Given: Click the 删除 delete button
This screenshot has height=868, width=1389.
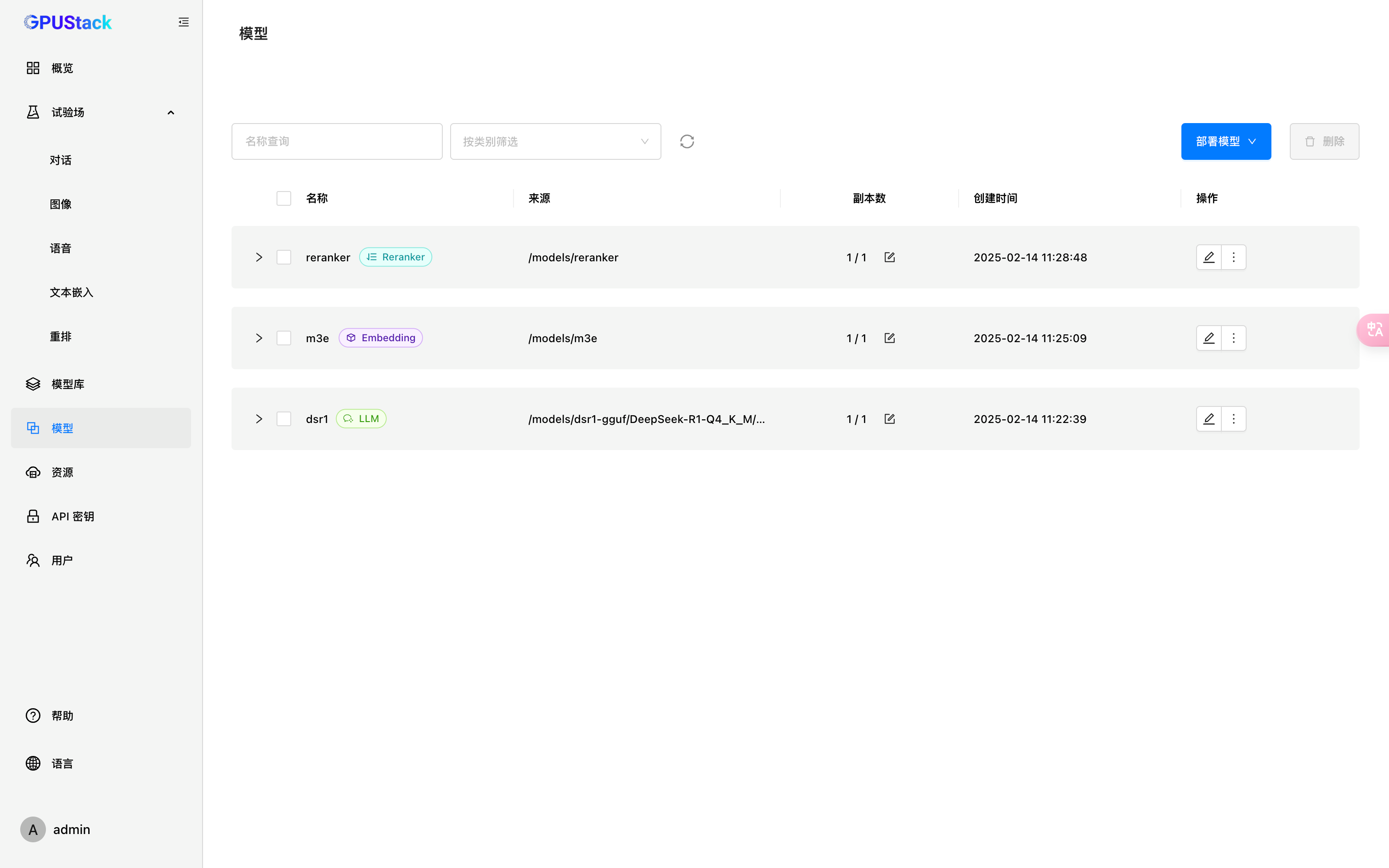Looking at the screenshot, I should click(1324, 141).
